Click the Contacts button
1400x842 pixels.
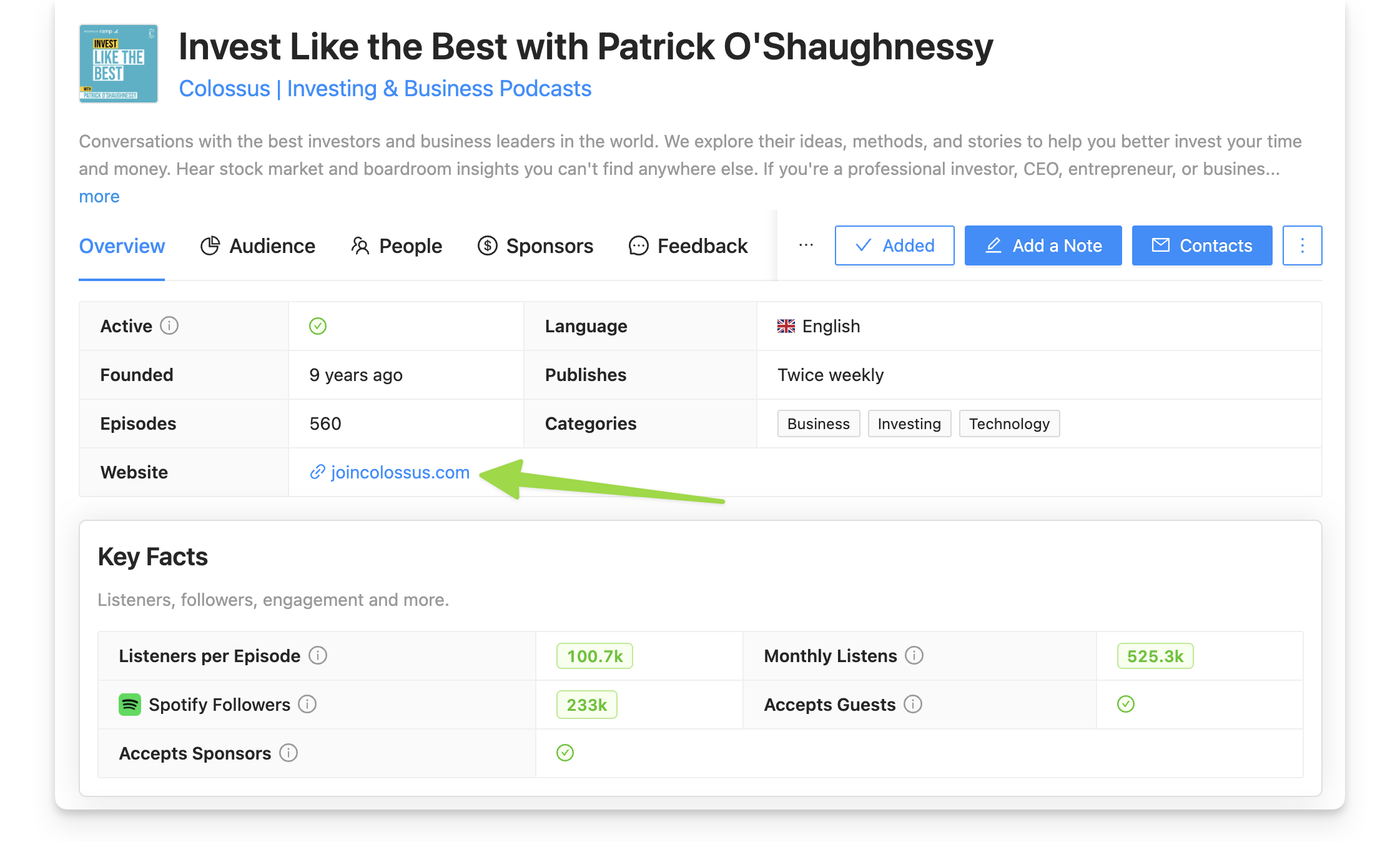click(x=1201, y=245)
